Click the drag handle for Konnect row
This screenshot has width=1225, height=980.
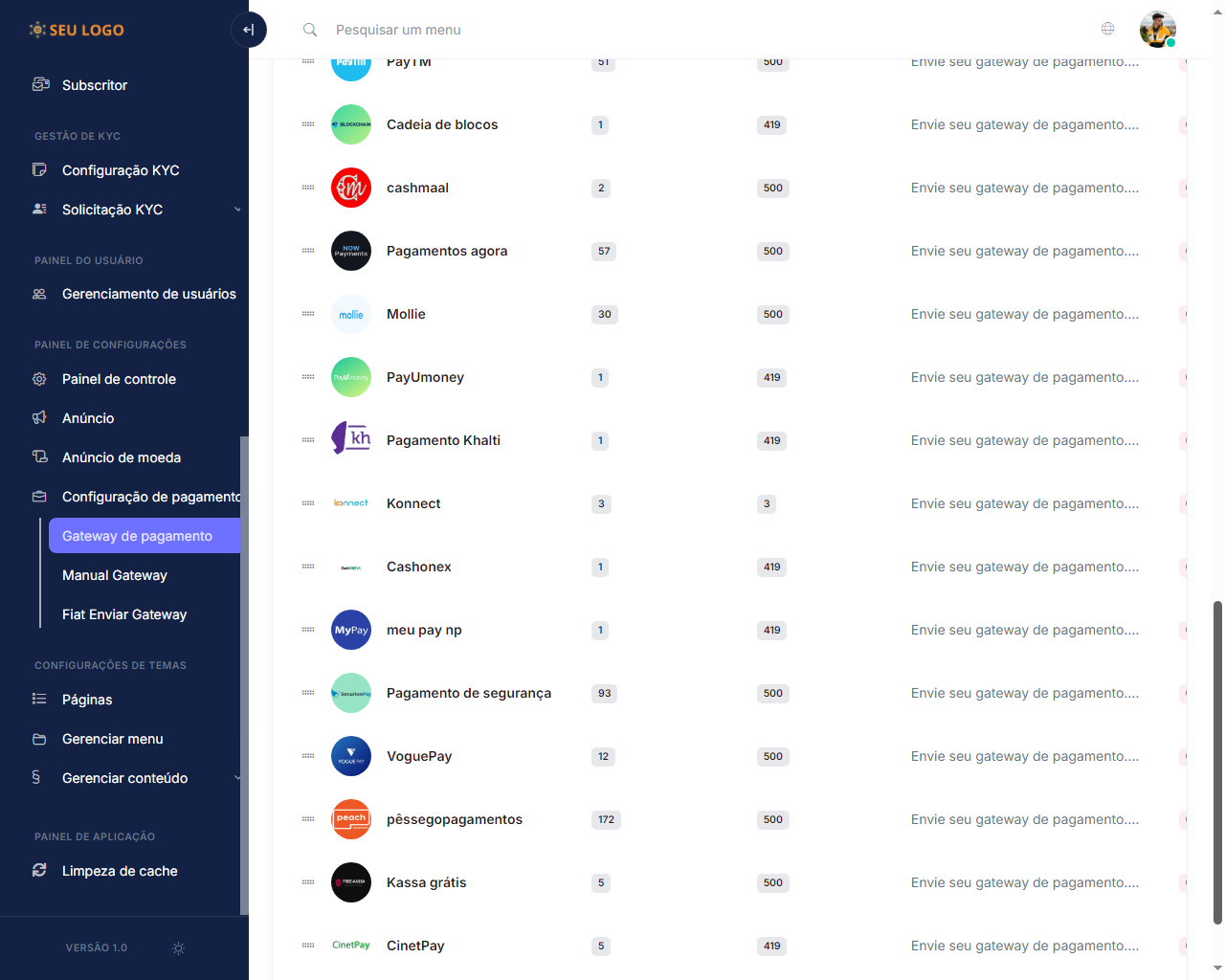(x=308, y=503)
